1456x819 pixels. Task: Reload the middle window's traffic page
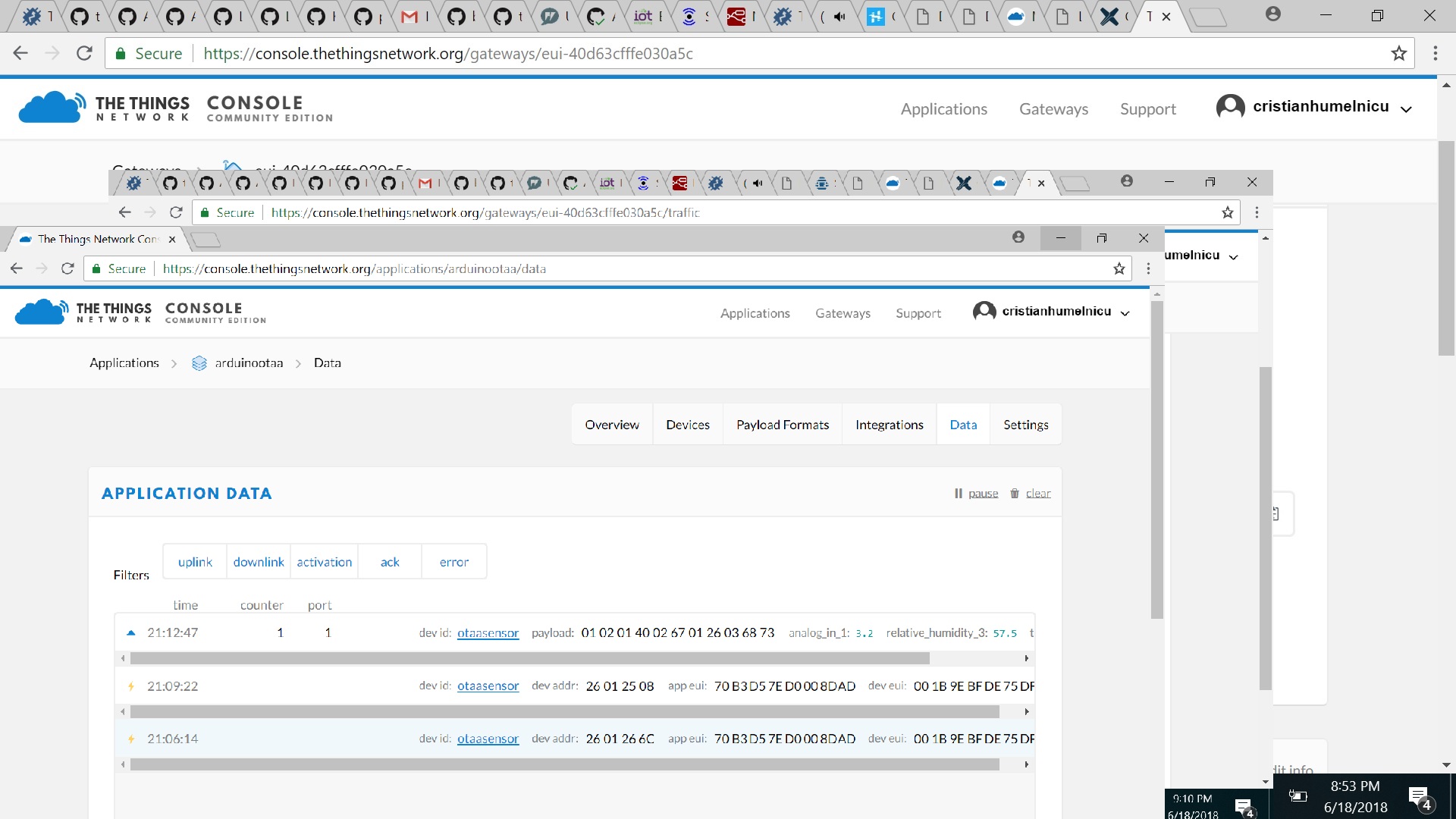pos(176,212)
